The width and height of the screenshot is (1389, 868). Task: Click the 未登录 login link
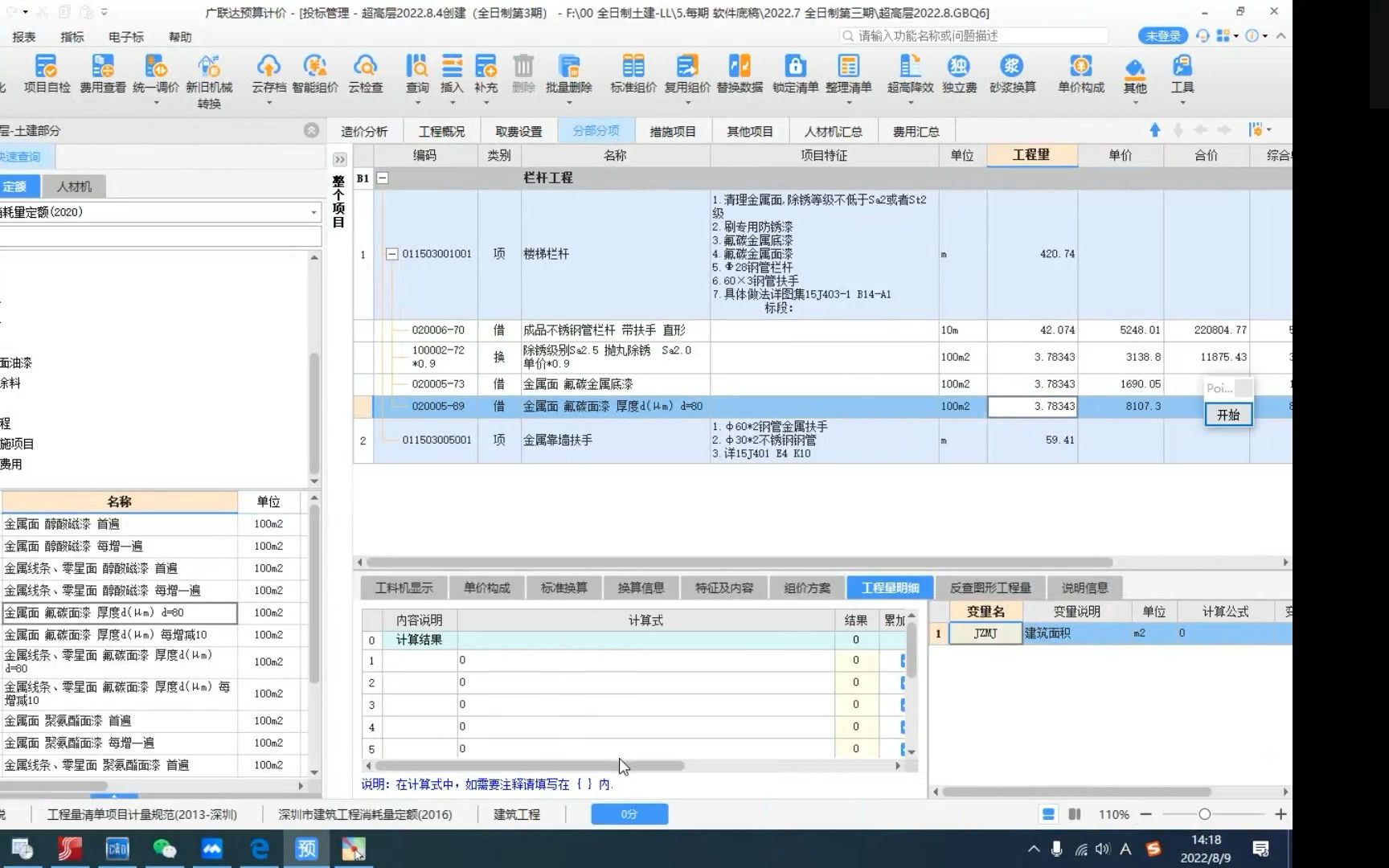[1162, 35]
